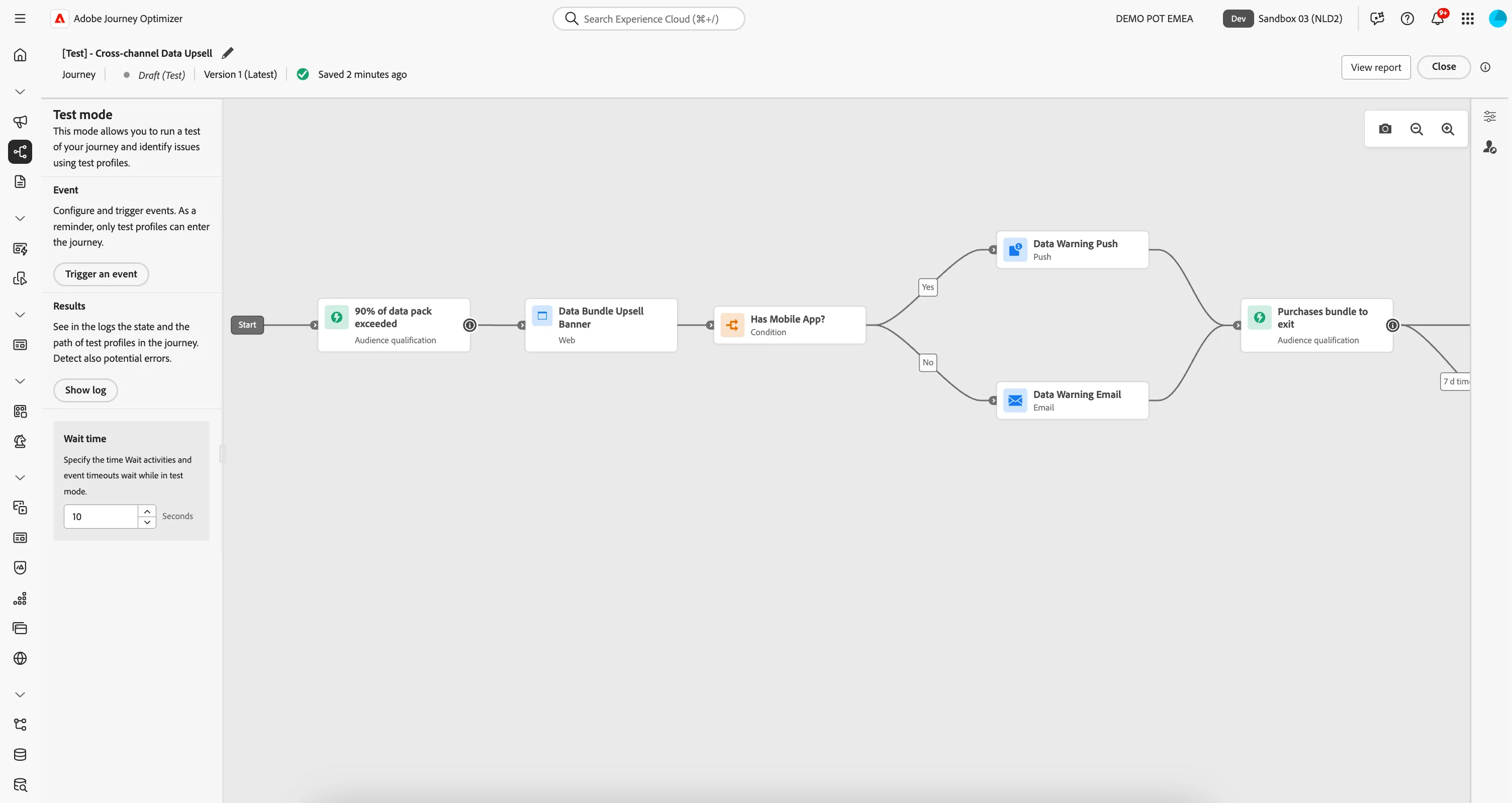Screen dimensions: 1512x803
Task: Open info icon next to Close button
Action: pyautogui.click(x=1485, y=67)
